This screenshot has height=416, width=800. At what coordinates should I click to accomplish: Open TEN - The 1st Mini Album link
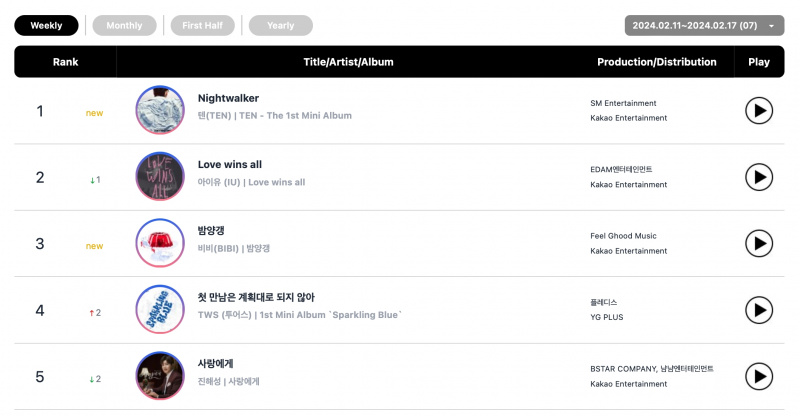[x=295, y=116]
